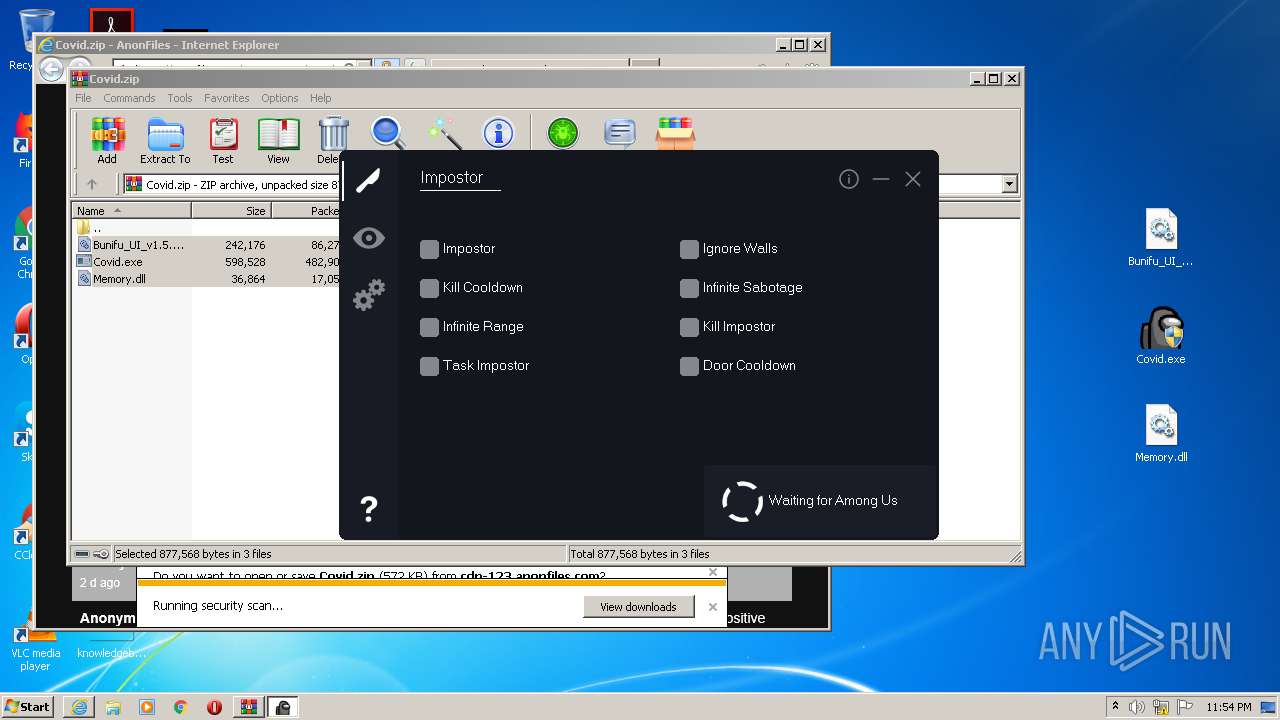Click the WinRAR status bar drive icon
The height and width of the screenshot is (720, 1280).
82,554
